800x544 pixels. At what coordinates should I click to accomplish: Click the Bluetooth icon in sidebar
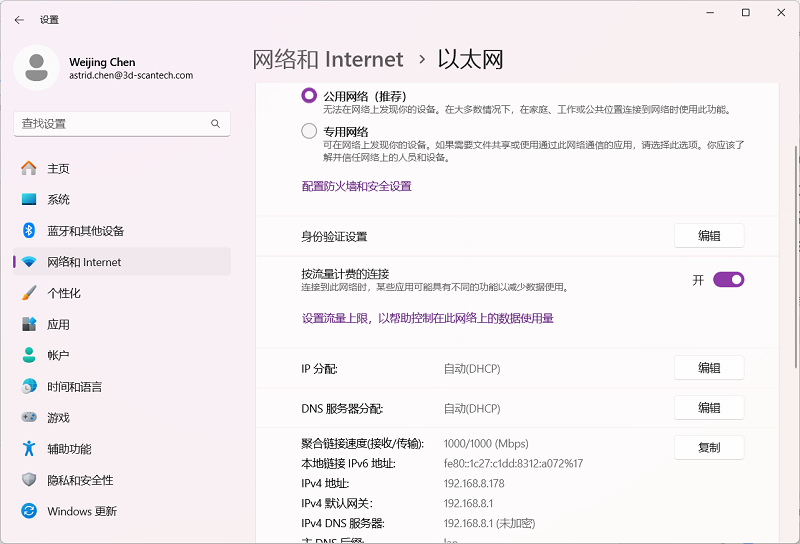tap(29, 230)
